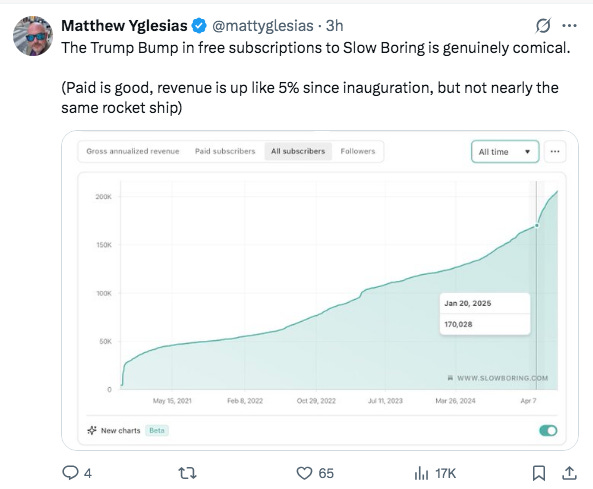Screen dimensions: 593x489
Task: Click the Grok slashed-circle icon
Action: click(x=543, y=26)
